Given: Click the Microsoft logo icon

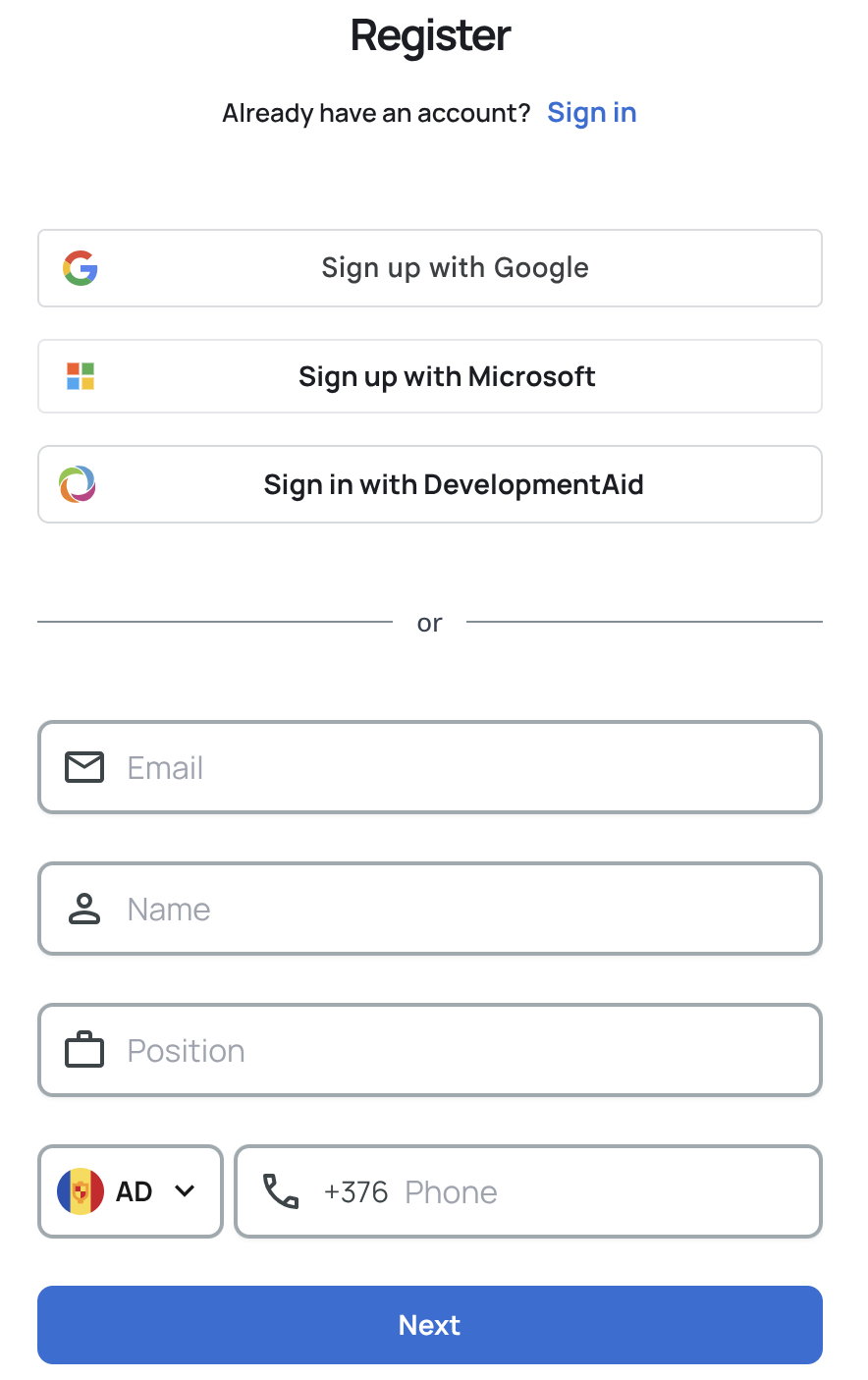Looking at the screenshot, I should (x=81, y=376).
